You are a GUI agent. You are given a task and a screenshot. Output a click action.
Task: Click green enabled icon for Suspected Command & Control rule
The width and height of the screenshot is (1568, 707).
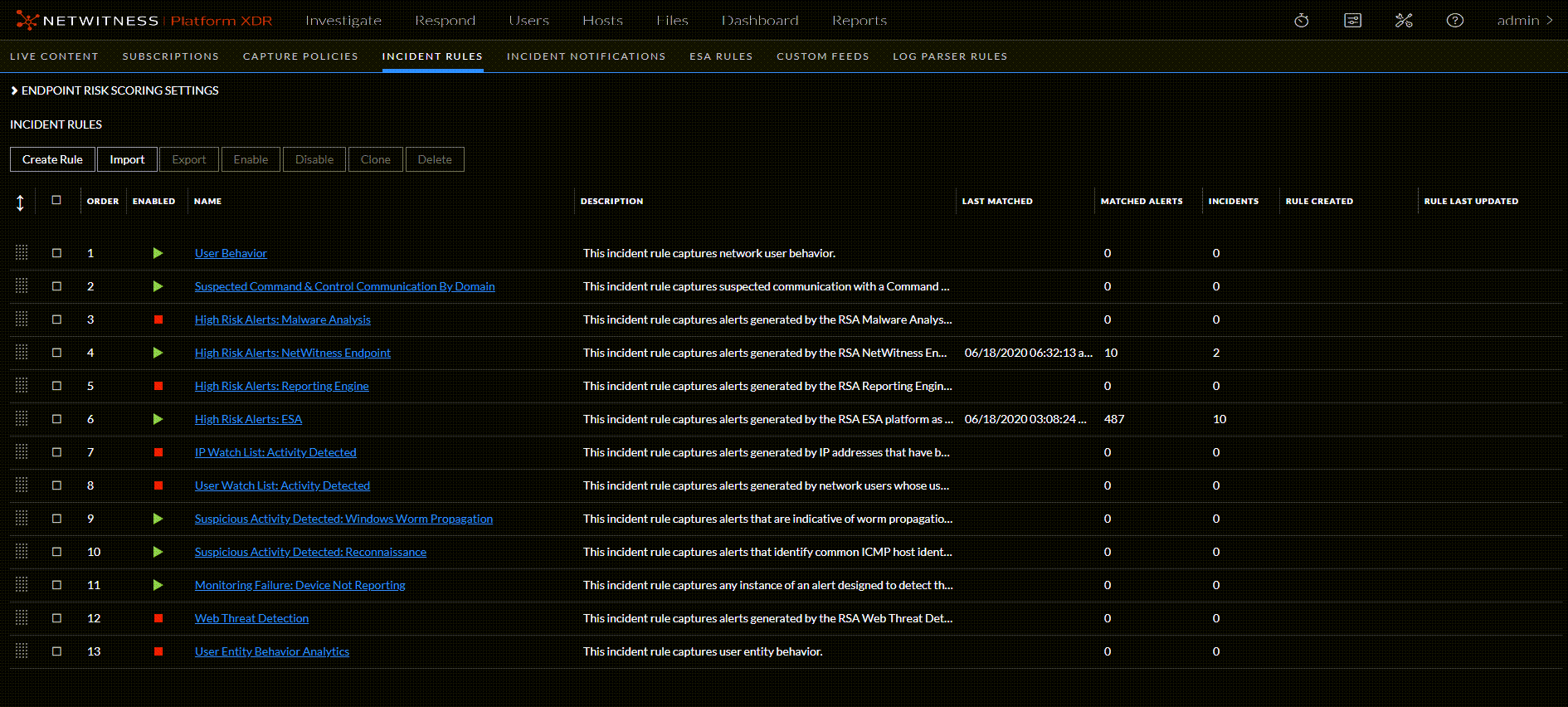[158, 286]
